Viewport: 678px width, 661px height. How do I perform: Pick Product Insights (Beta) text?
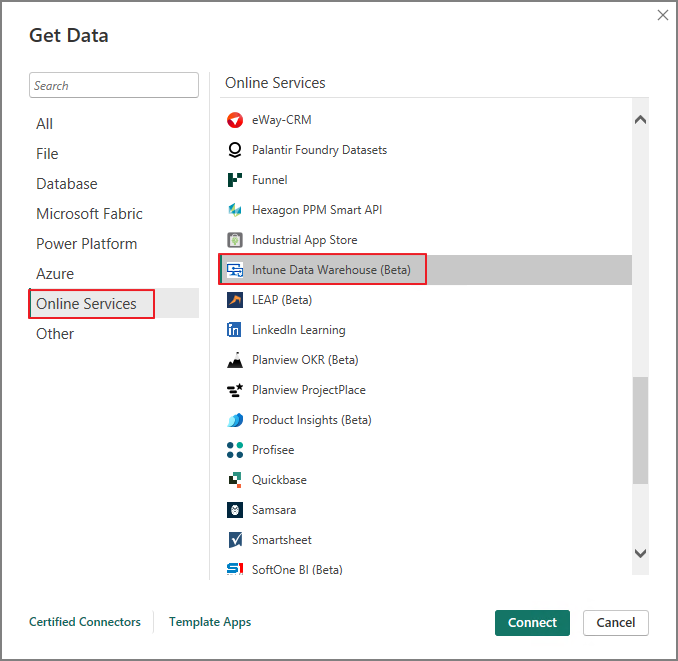312,420
